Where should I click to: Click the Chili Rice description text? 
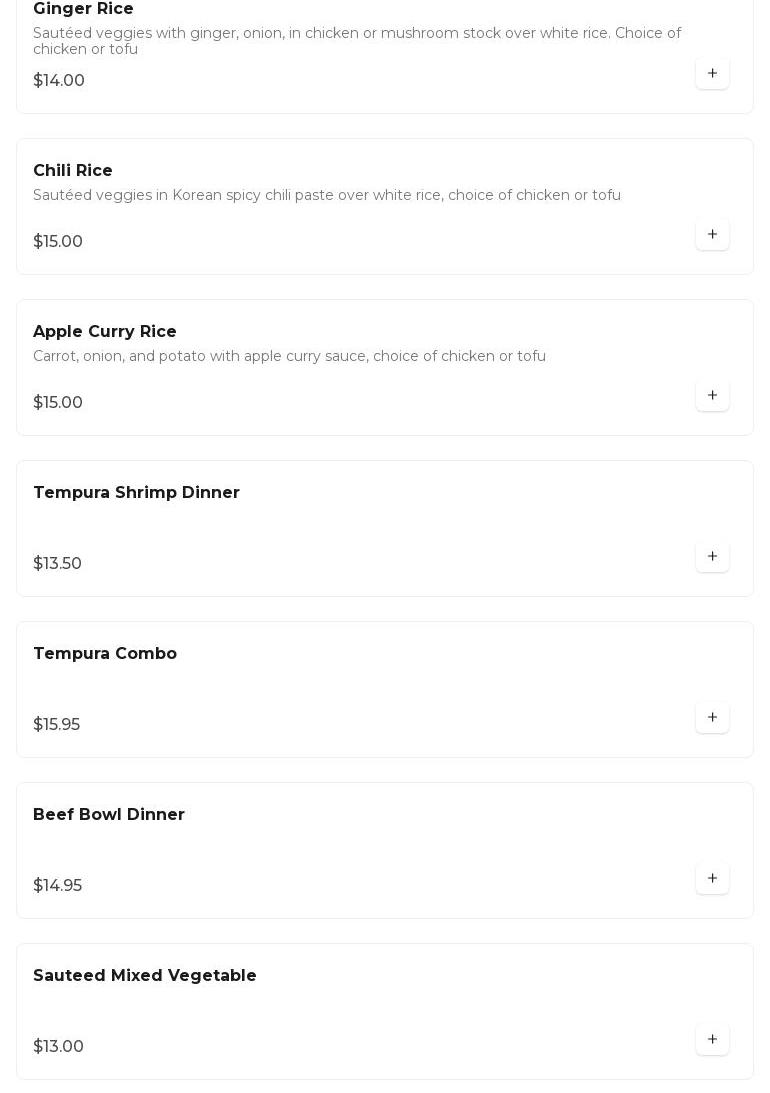pyautogui.click(x=327, y=196)
